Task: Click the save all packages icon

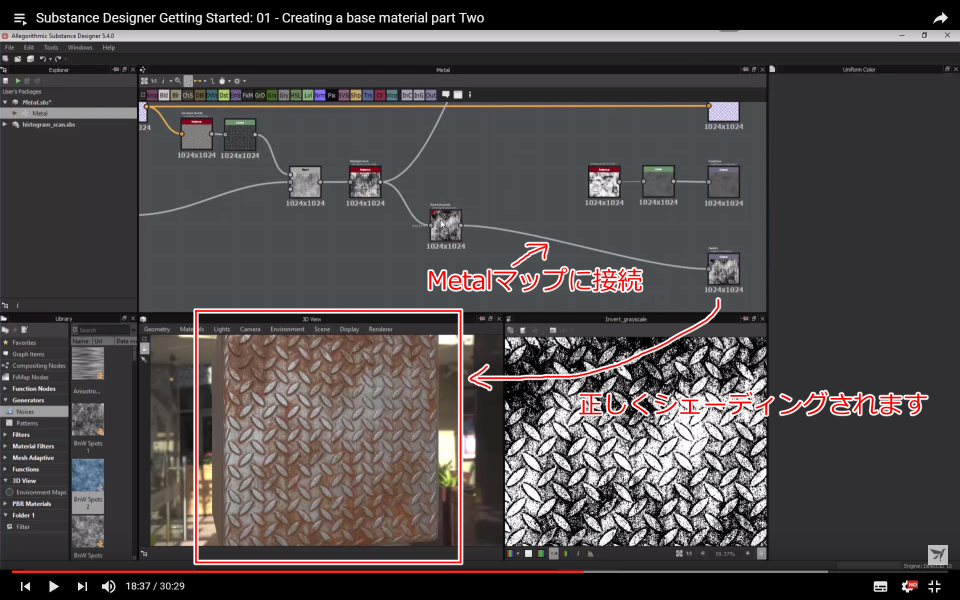Action: tap(30, 59)
